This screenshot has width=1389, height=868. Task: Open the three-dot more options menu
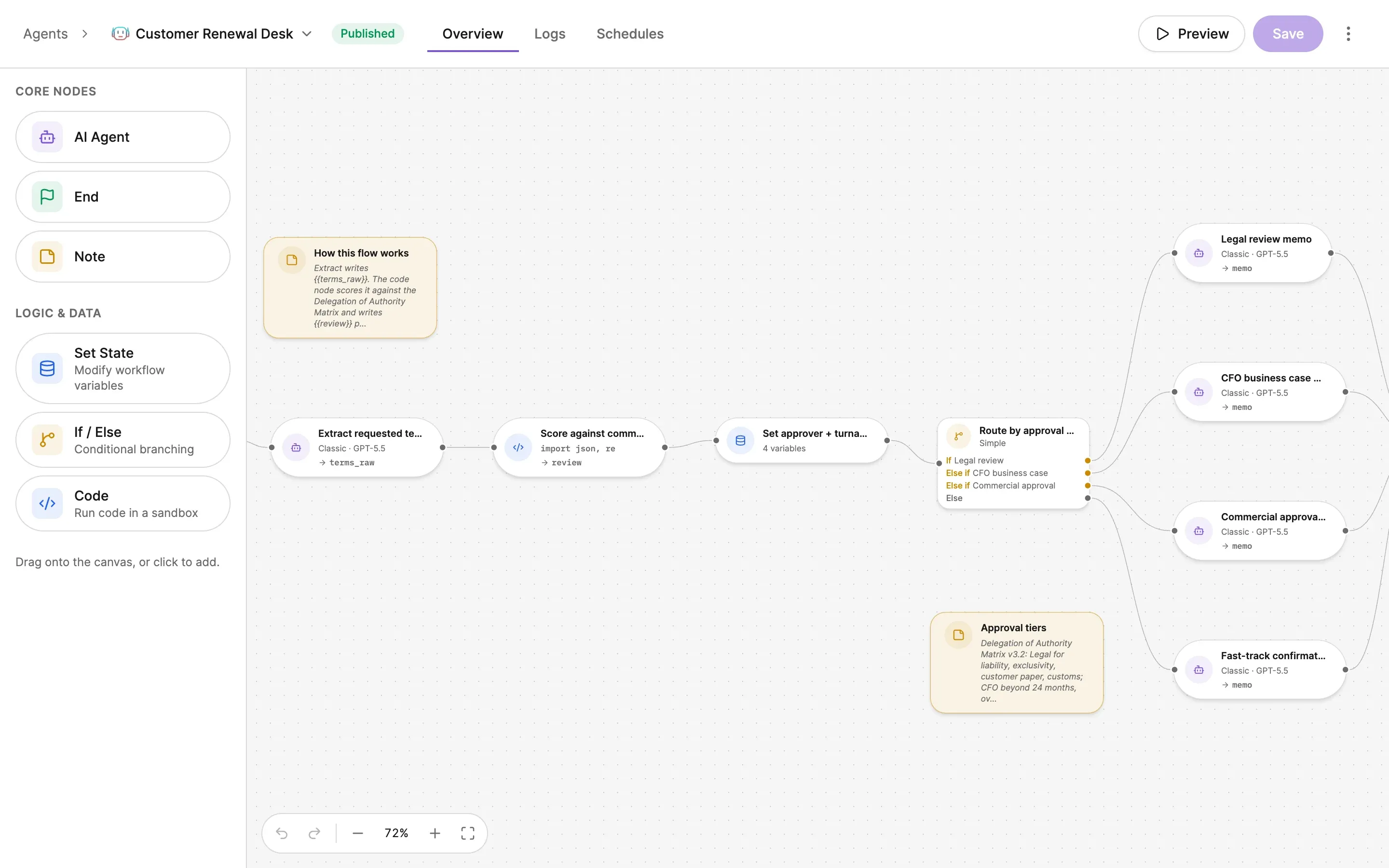click(1348, 34)
